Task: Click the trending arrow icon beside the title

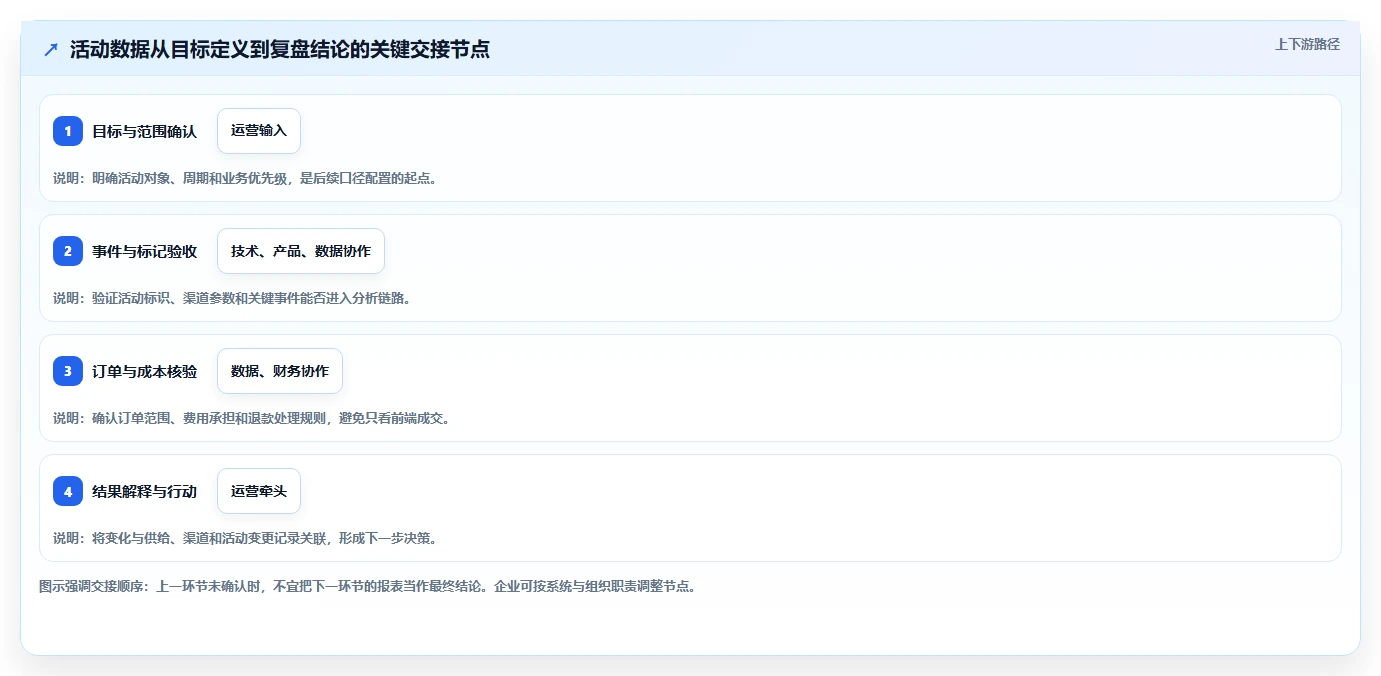Action: 51,49
